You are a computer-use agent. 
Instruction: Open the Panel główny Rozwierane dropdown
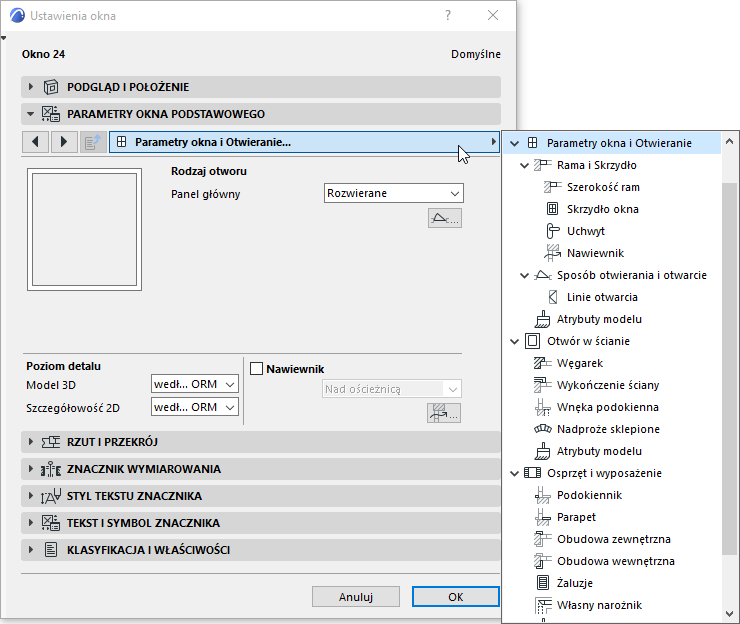point(394,193)
